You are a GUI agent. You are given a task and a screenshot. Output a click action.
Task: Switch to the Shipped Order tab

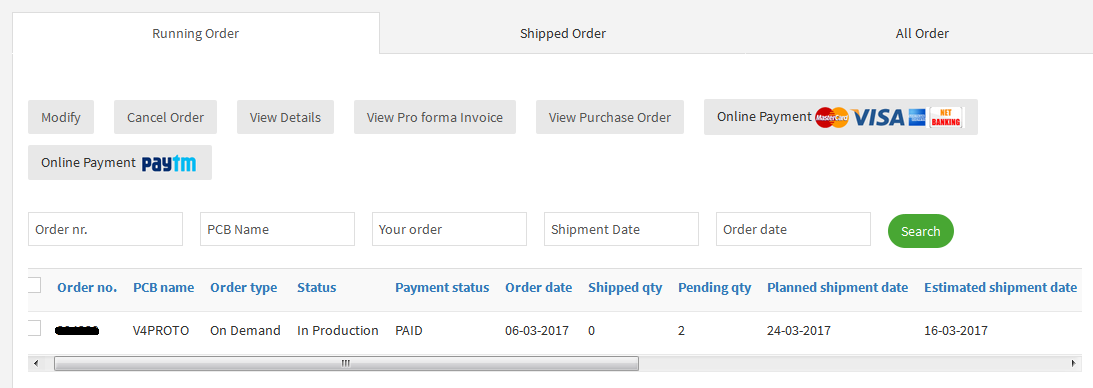[563, 33]
